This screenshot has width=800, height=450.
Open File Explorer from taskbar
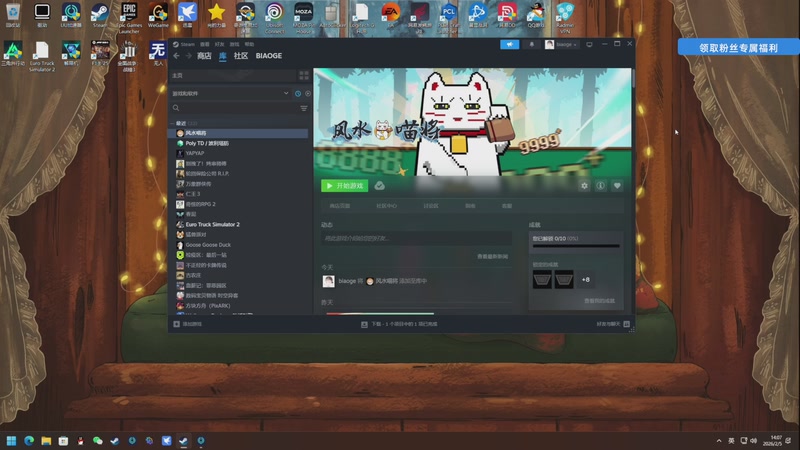click(46, 441)
